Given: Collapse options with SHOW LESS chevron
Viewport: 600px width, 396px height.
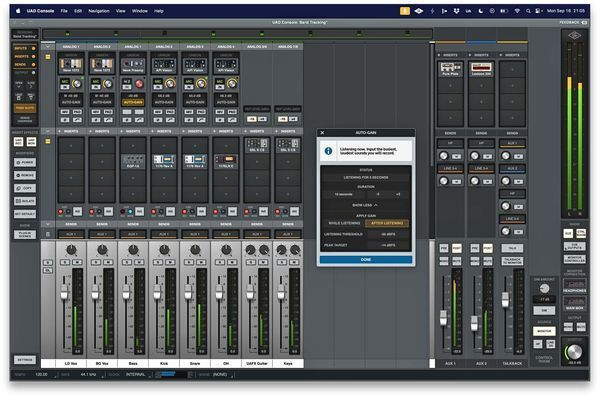Looking at the screenshot, I should (366, 205).
